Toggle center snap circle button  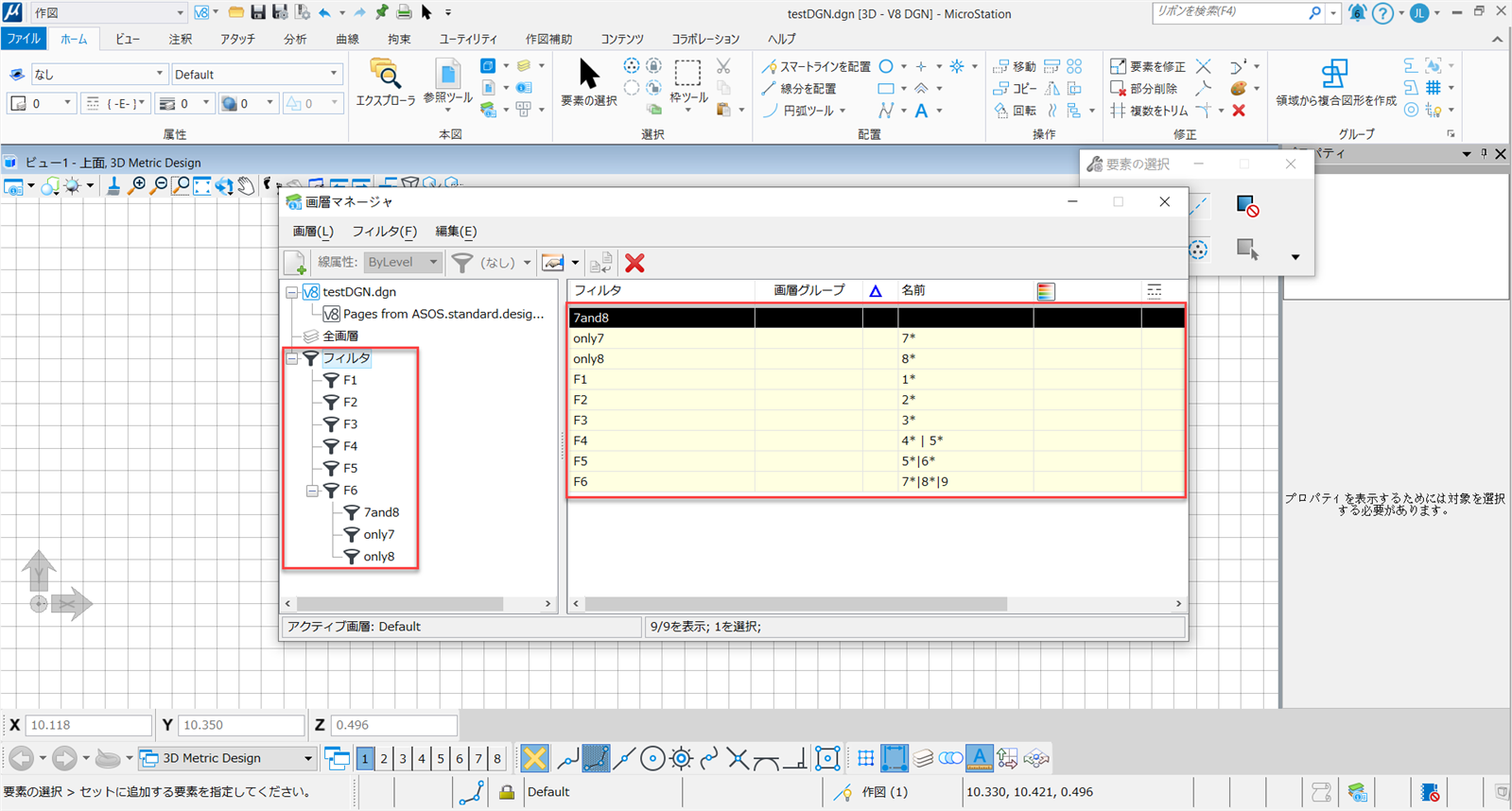[x=652, y=758]
